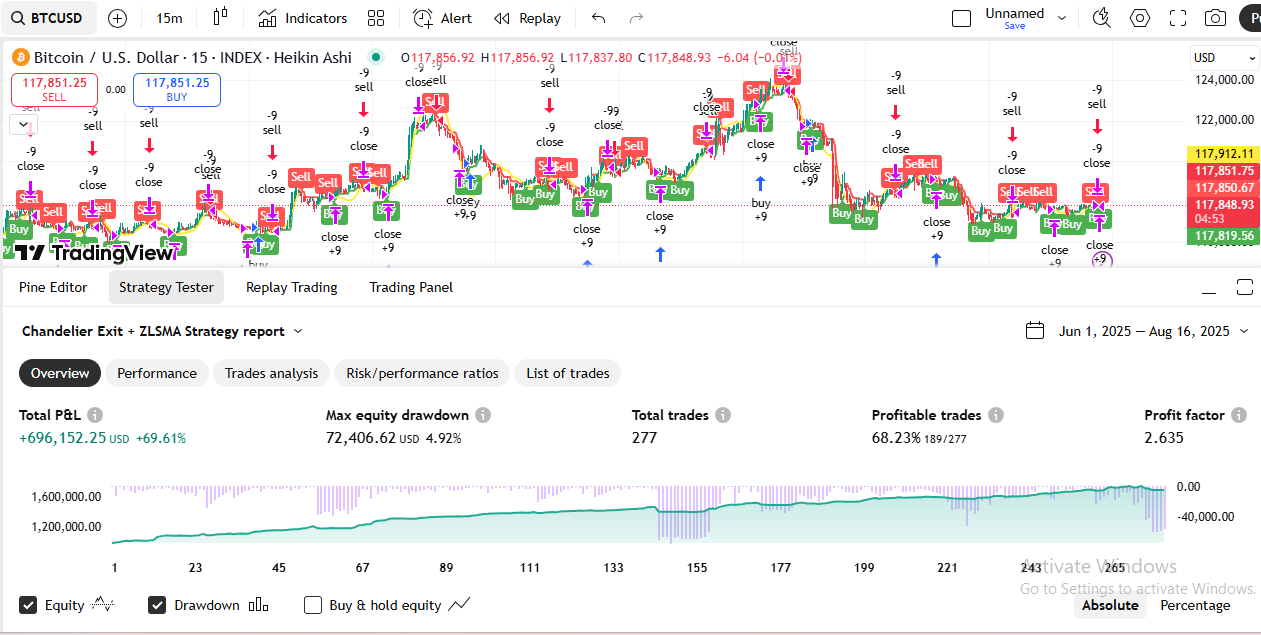Open the candle chart type selector
Screen dimensions: 1261x635
pos(221,18)
